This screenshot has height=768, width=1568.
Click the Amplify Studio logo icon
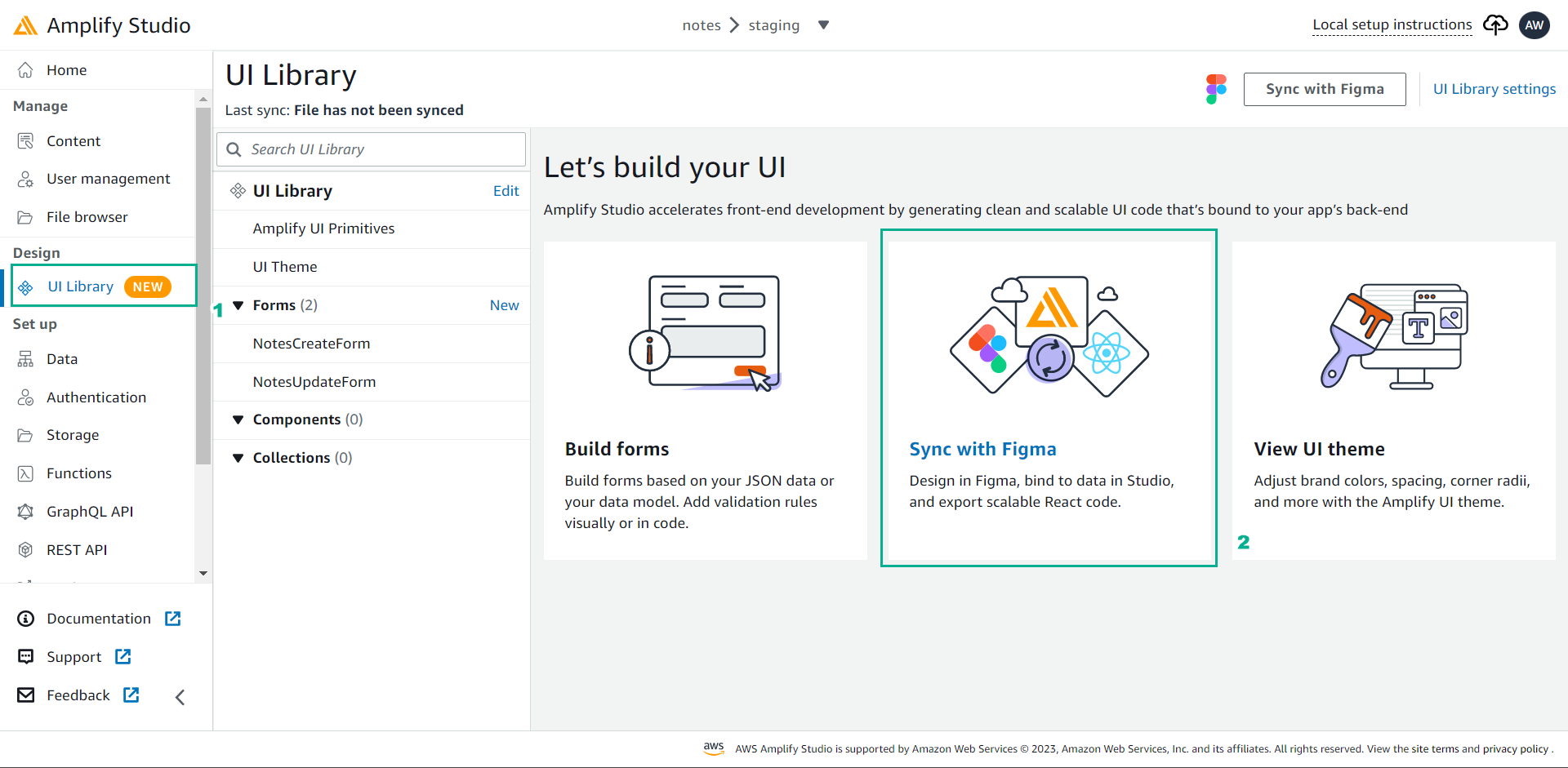pyautogui.click(x=25, y=25)
